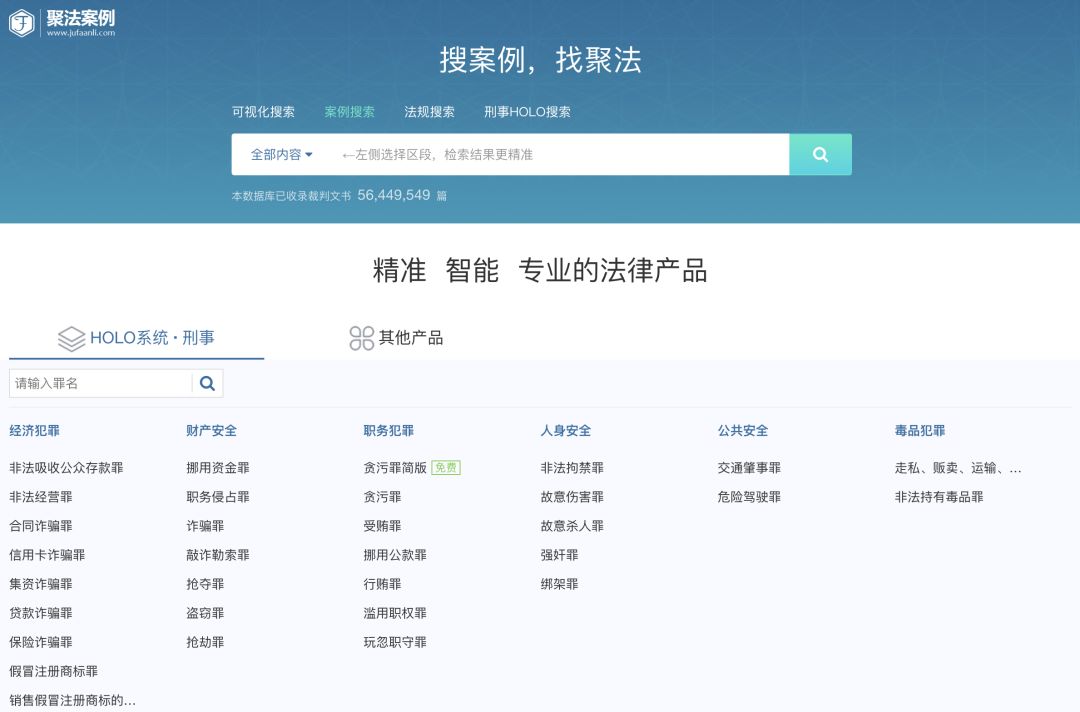Open 故意杀人罪 link
Image resolution: width=1080 pixels, height=712 pixels.
(x=572, y=525)
